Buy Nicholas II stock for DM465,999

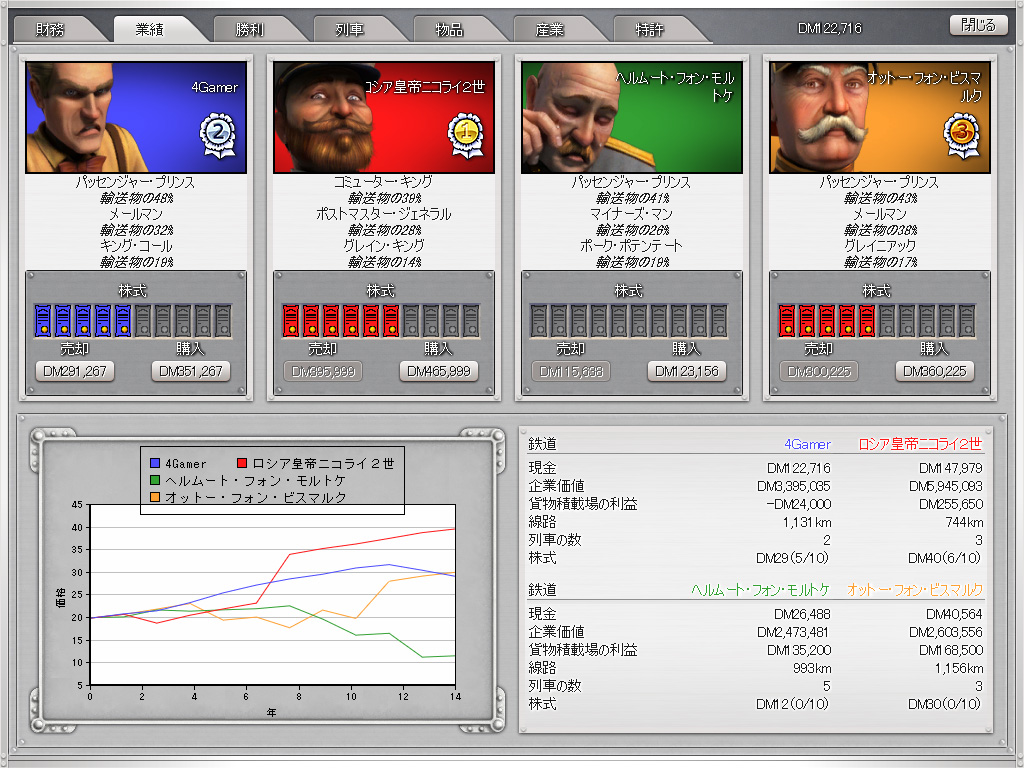pyautogui.click(x=439, y=371)
